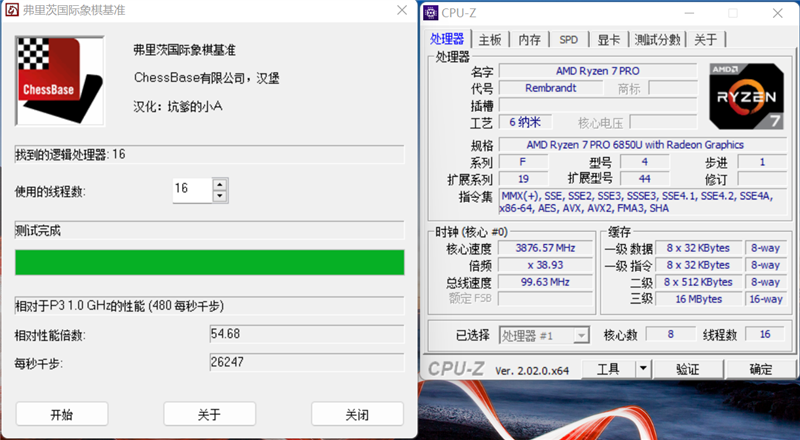Open the 测试分数 tab

(x=658, y=39)
